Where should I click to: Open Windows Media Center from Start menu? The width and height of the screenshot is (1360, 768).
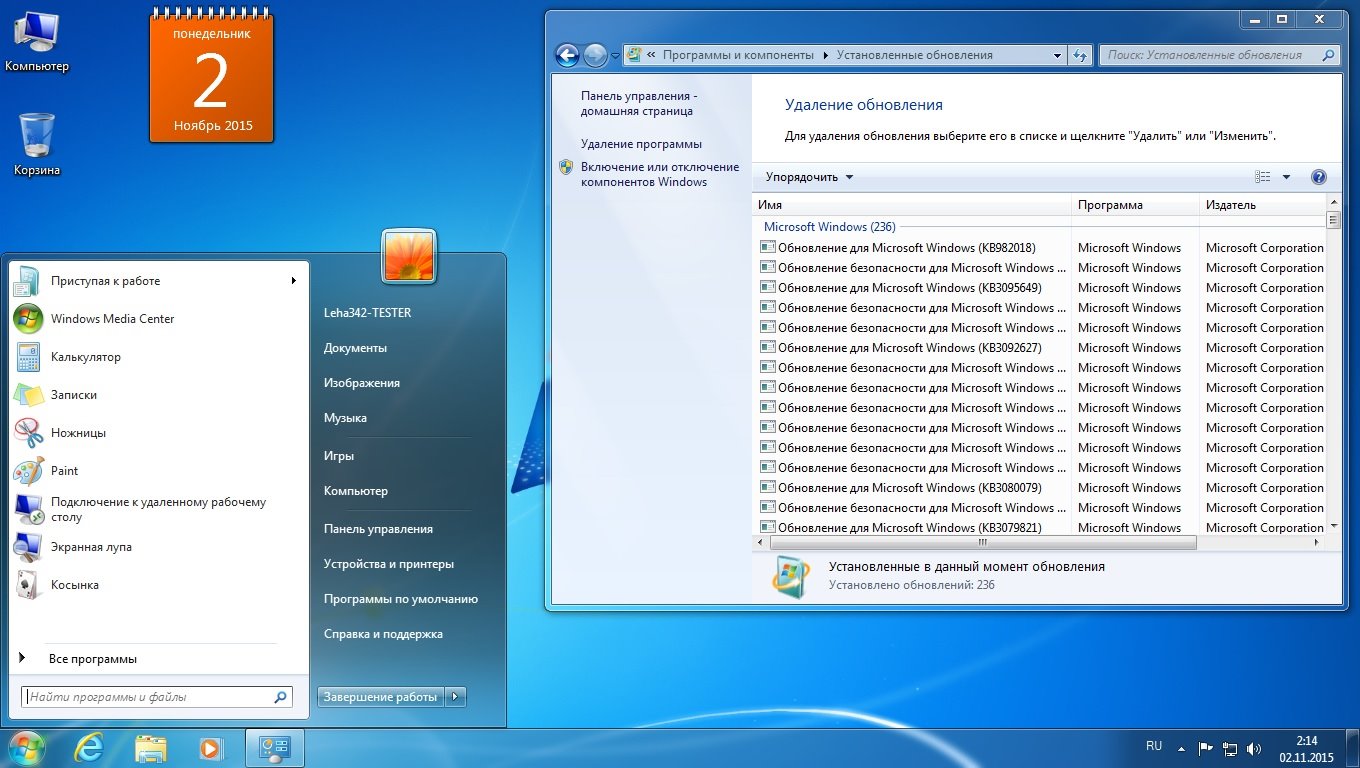click(112, 319)
